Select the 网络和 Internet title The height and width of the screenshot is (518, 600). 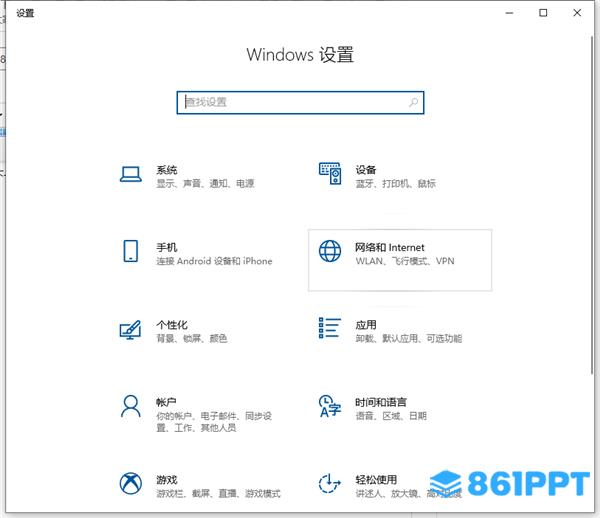[390, 248]
